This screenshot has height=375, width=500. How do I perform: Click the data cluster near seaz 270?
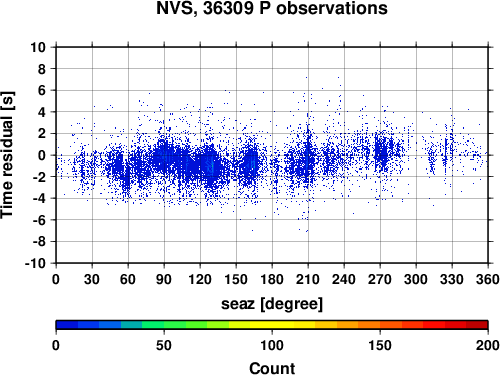coord(382,153)
